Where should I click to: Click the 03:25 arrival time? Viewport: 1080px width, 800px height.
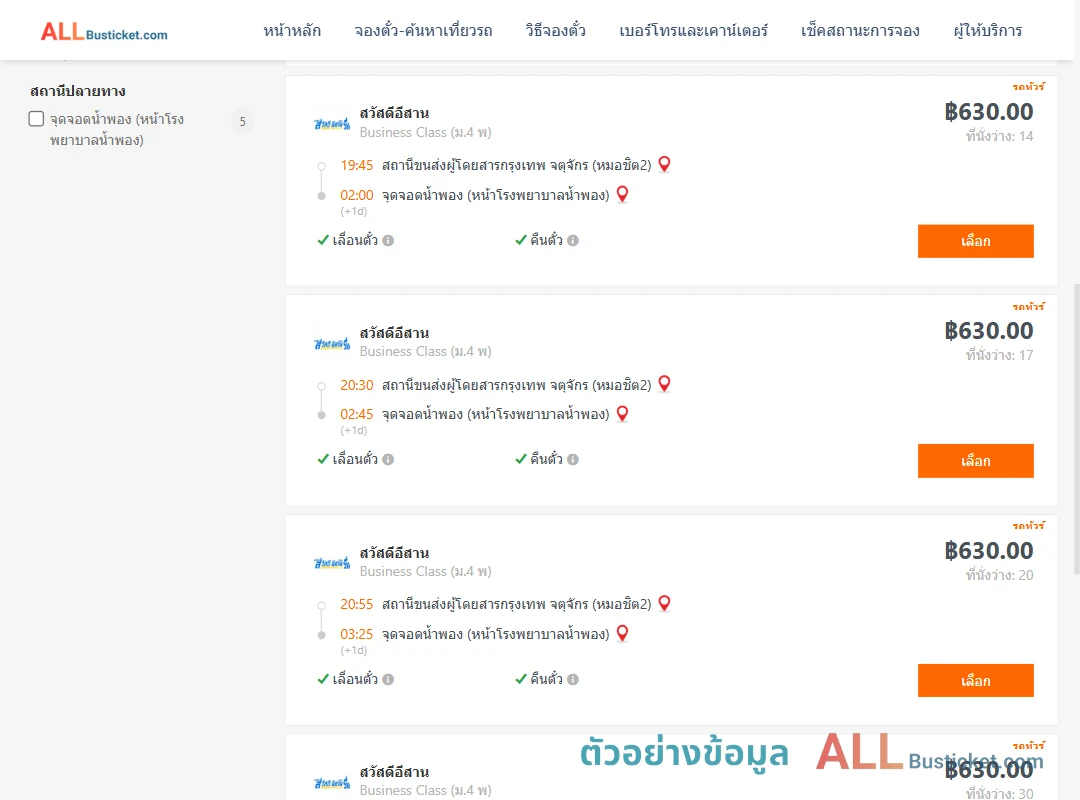(356, 634)
